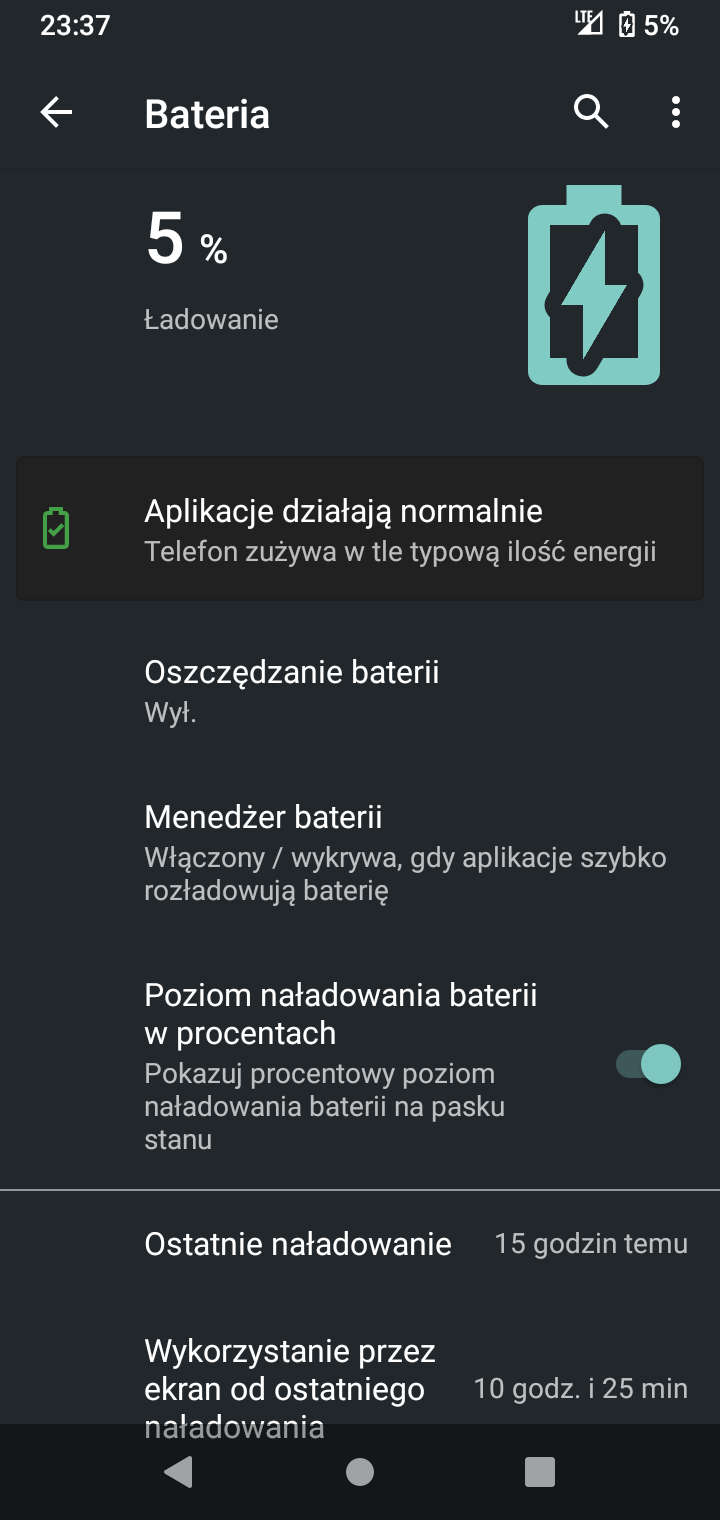The image size is (720, 1520).
Task: Open the three-dot overflow menu
Action: pos(676,113)
